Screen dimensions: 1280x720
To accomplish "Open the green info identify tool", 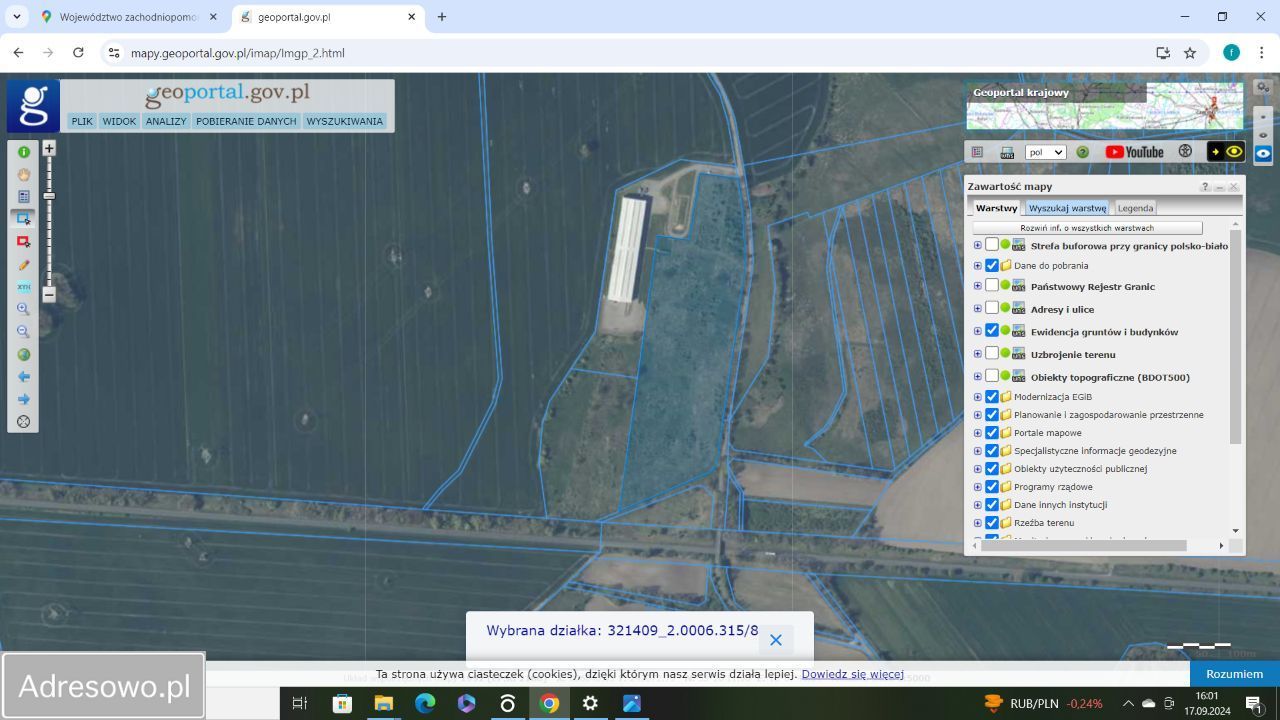I will pos(24,152).
